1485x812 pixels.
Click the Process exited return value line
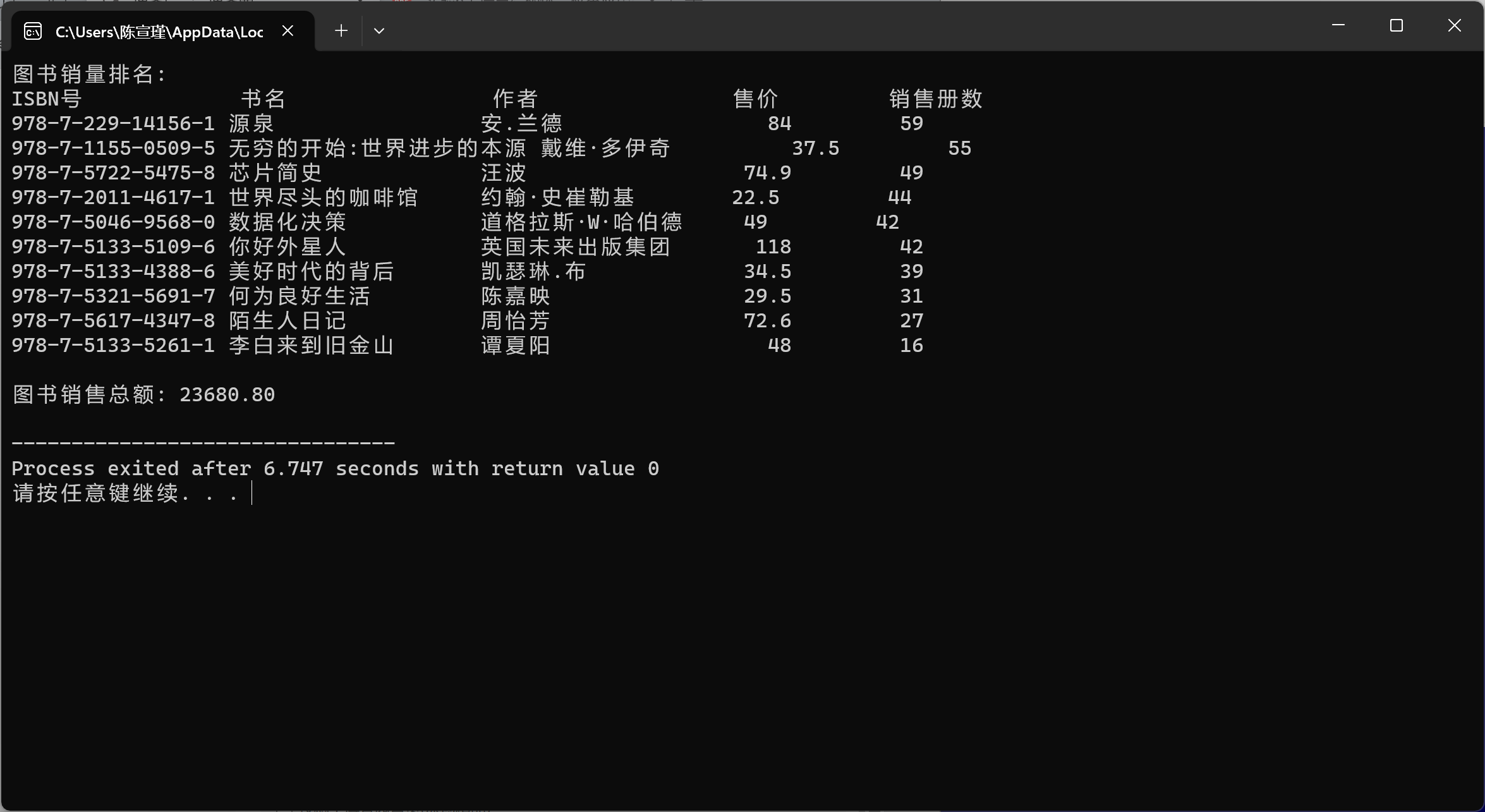click(x=335, y=469)
